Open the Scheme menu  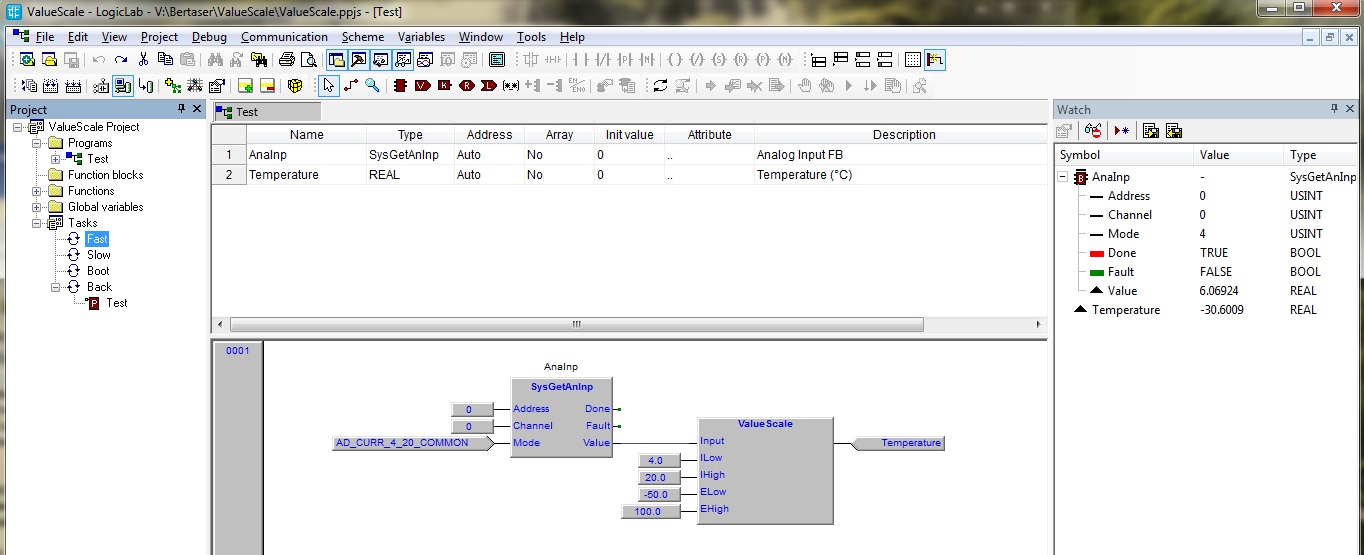[363, 37]
